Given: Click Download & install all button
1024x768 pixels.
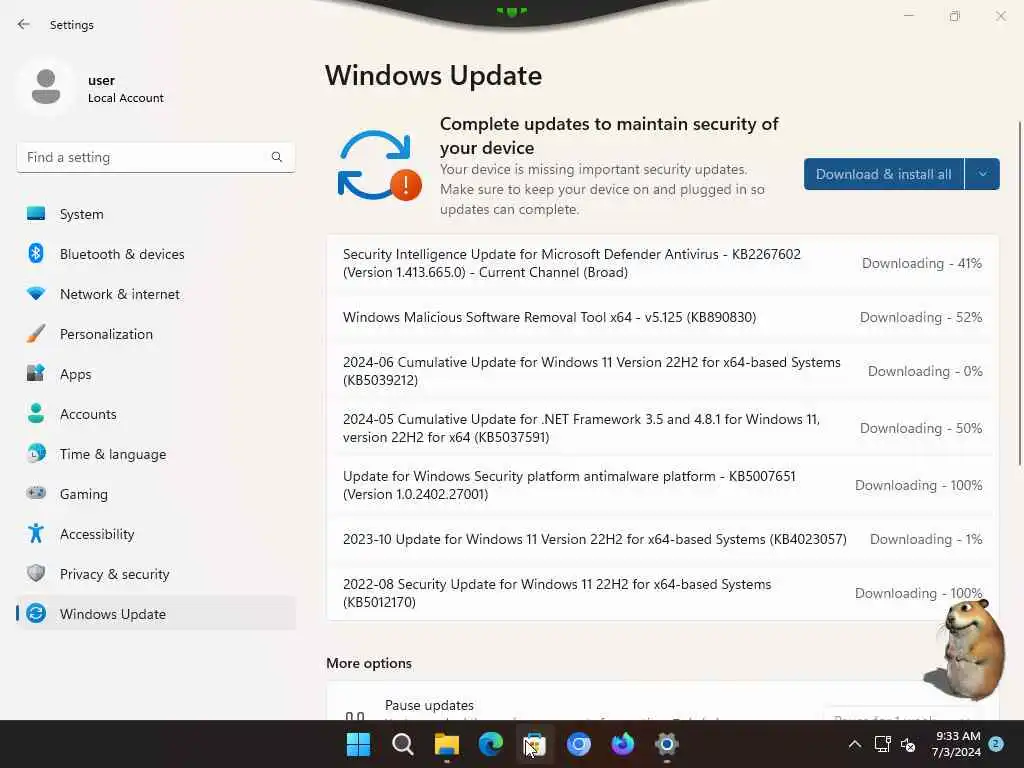Looking at the screenshot, I should pos(884,174).
